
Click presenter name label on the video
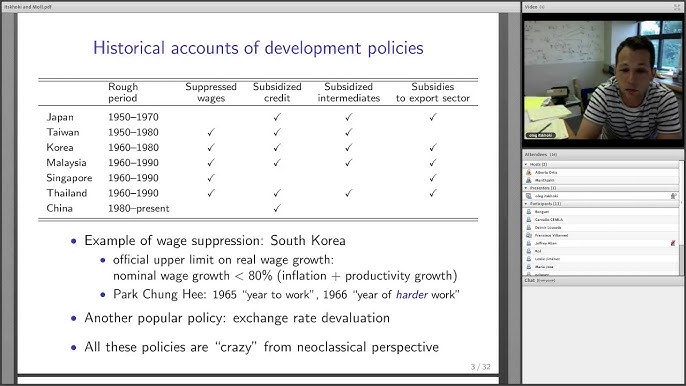(x=541, y=136)
